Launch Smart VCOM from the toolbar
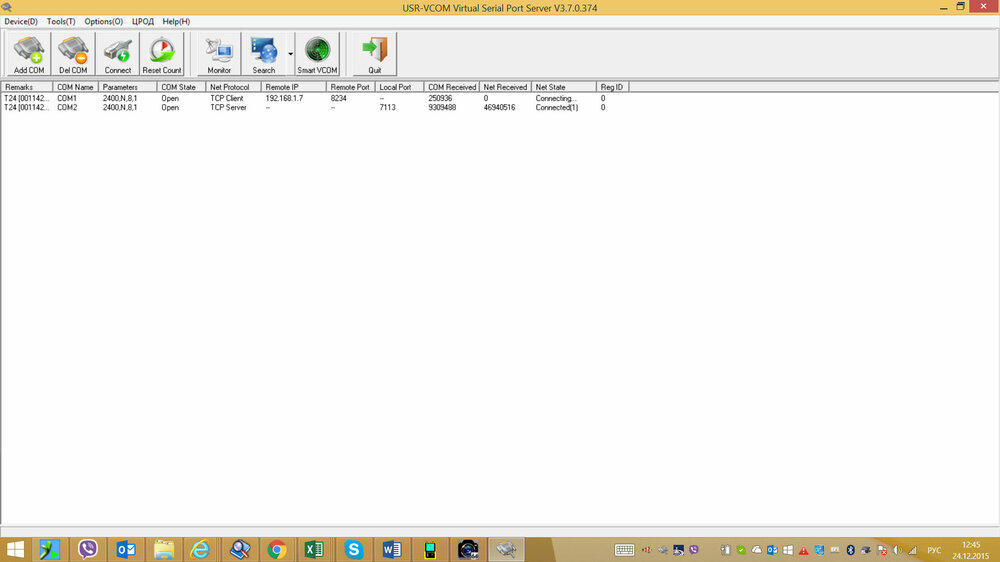The height and width of the screenshot is (562, 1000). (x=317, y=54)
